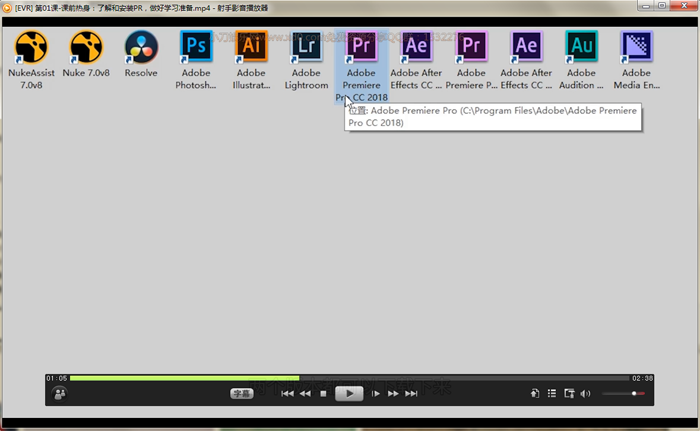The width and height of the screenshot is (700, 431).
Task: Skip to the next track
Action: [411, 393]
